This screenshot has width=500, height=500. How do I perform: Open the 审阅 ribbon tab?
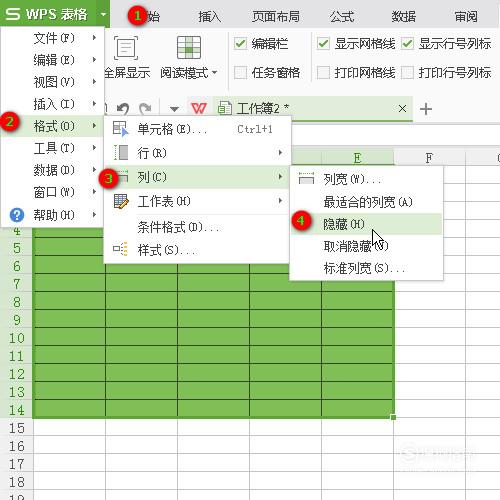466,16
